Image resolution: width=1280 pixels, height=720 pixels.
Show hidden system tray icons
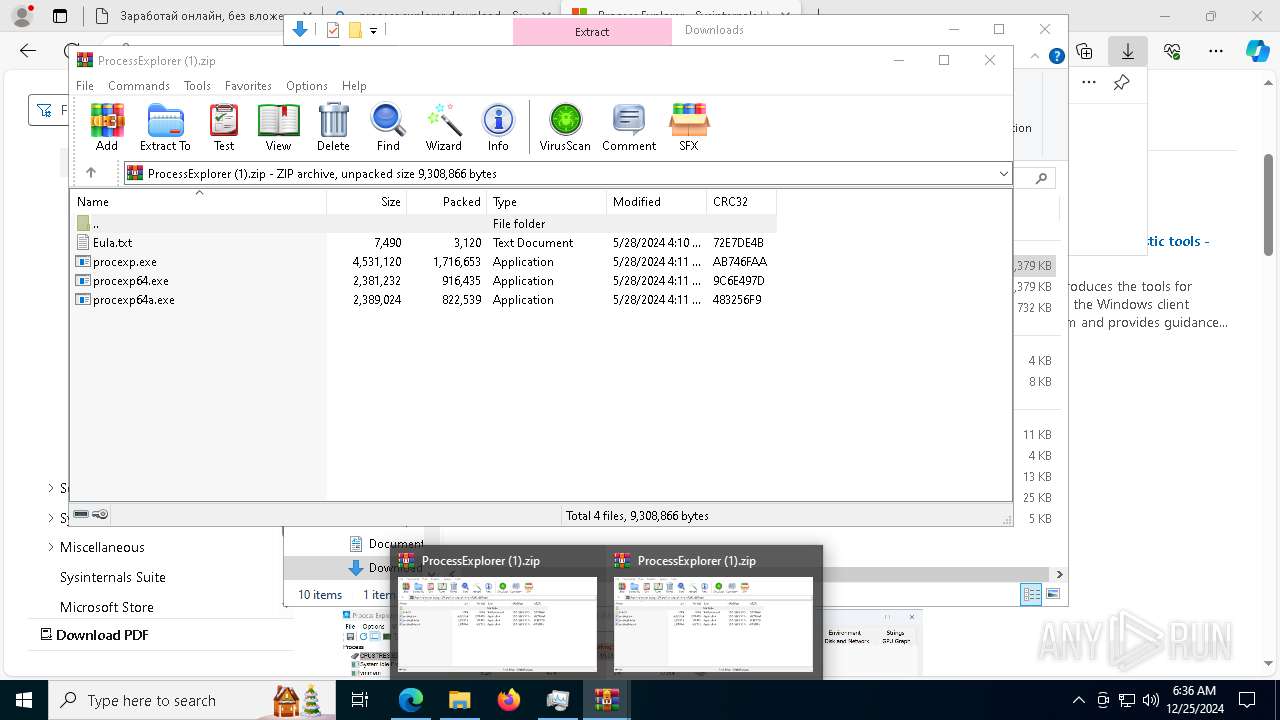point(1078,700)
